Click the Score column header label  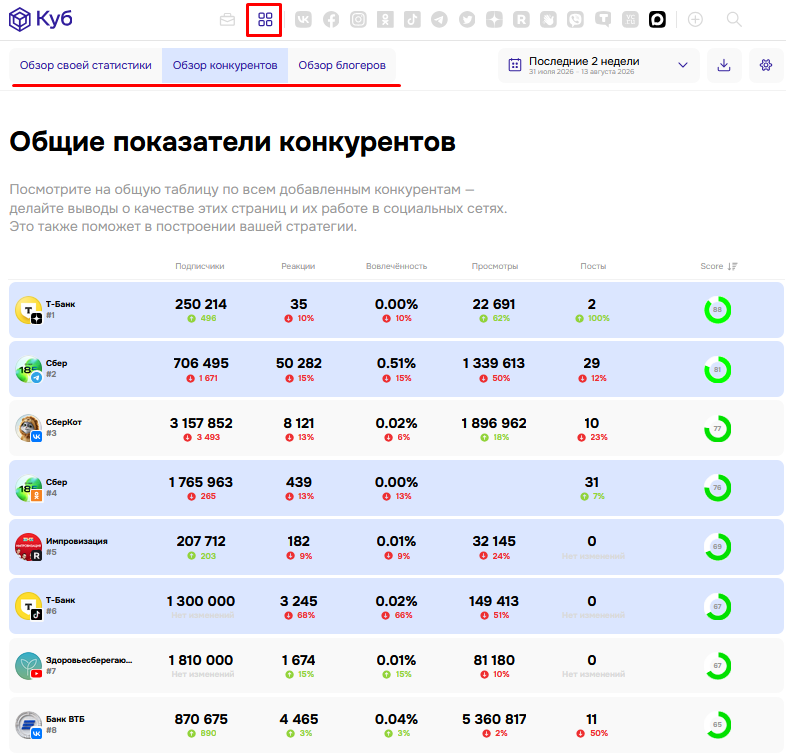pos(712,266)
